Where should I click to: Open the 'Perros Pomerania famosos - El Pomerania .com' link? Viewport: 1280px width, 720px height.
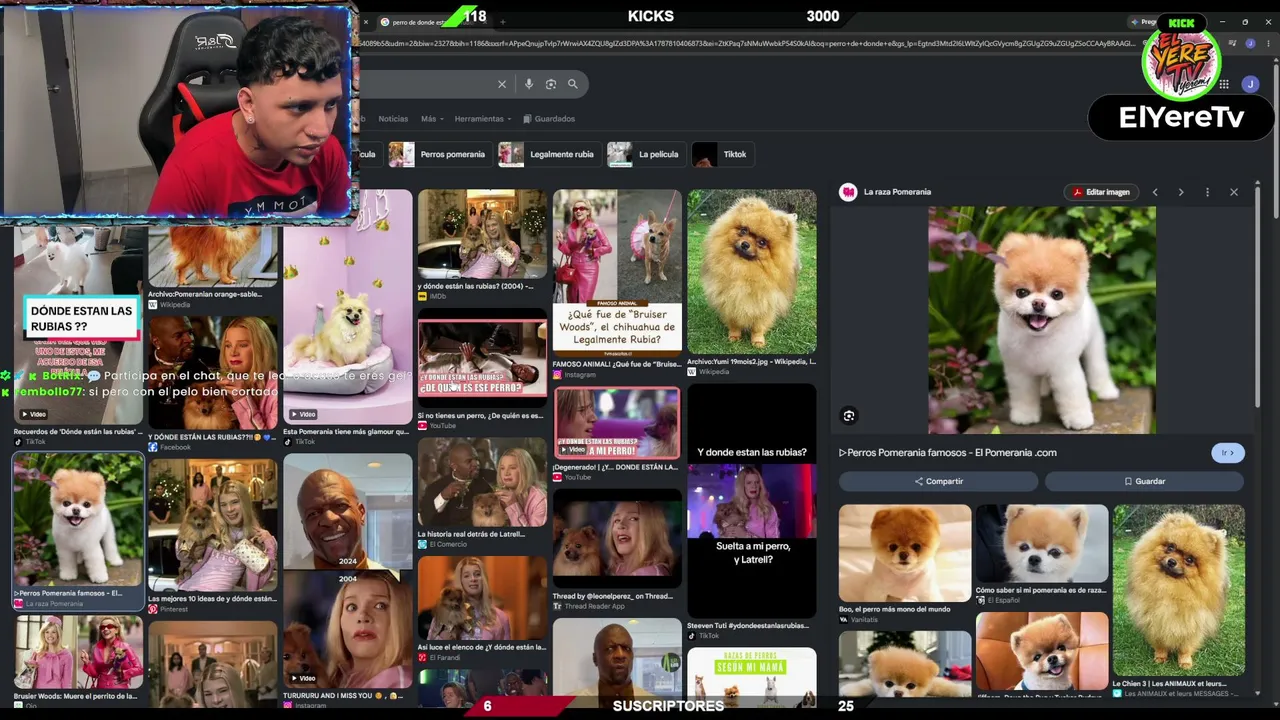(948, 453)
